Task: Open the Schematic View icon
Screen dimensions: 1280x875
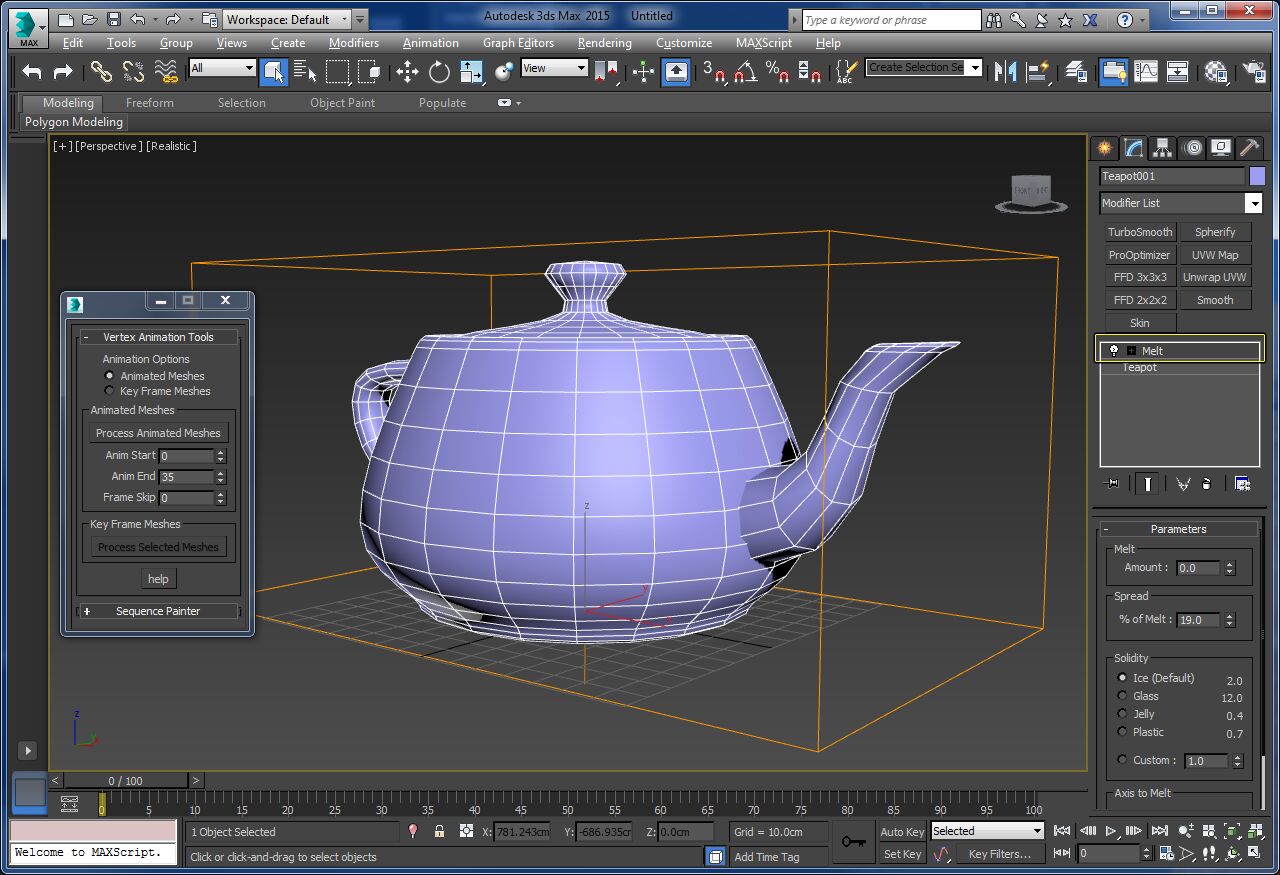Action: [x=1176, y=71]
